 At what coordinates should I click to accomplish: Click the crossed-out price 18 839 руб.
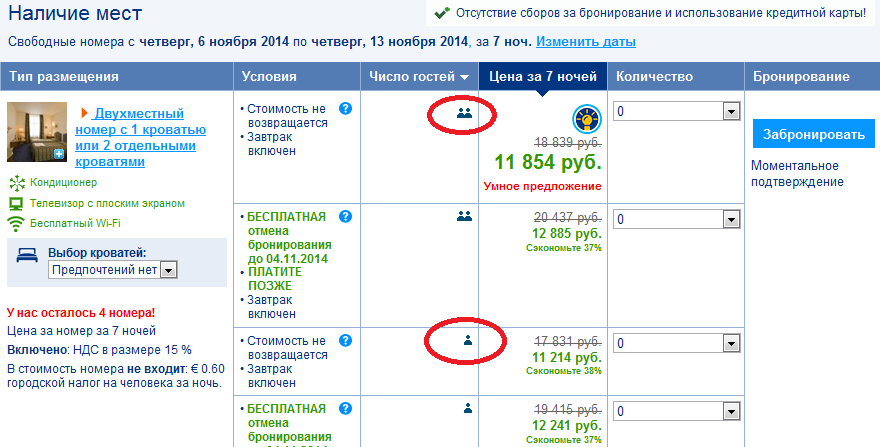[x=567, y=143]
